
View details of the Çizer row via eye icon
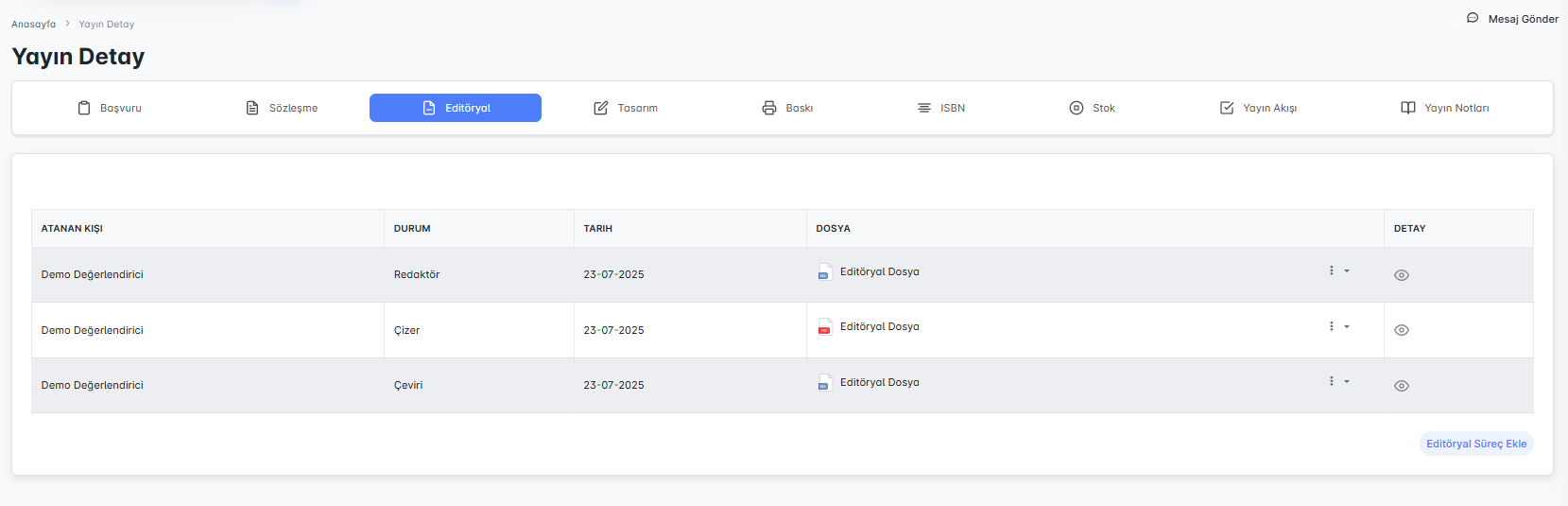(1402, 330)
